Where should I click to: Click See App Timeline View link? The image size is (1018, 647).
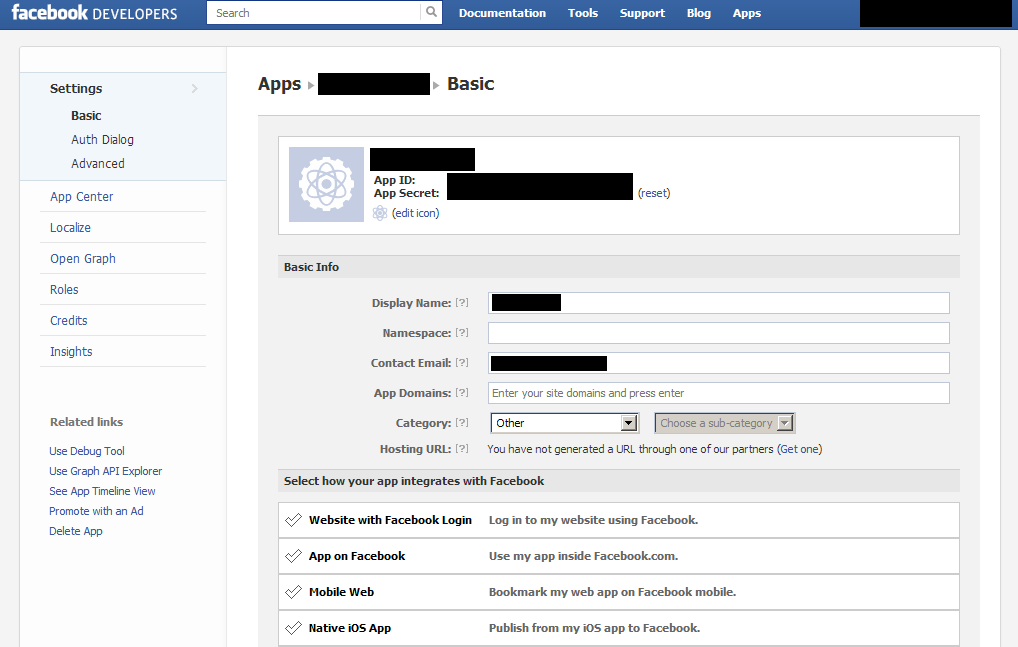(103, 491)
